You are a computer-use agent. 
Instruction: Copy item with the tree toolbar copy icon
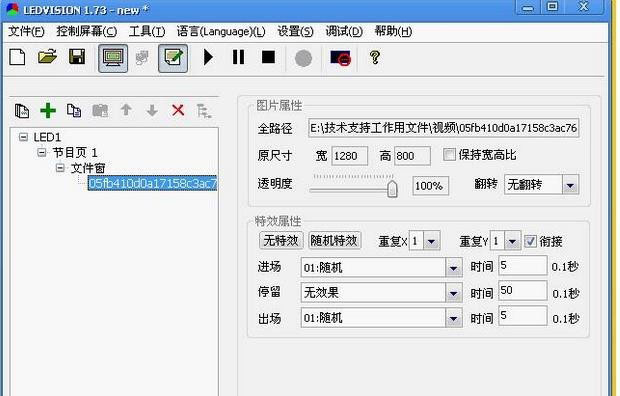(74, 111)
